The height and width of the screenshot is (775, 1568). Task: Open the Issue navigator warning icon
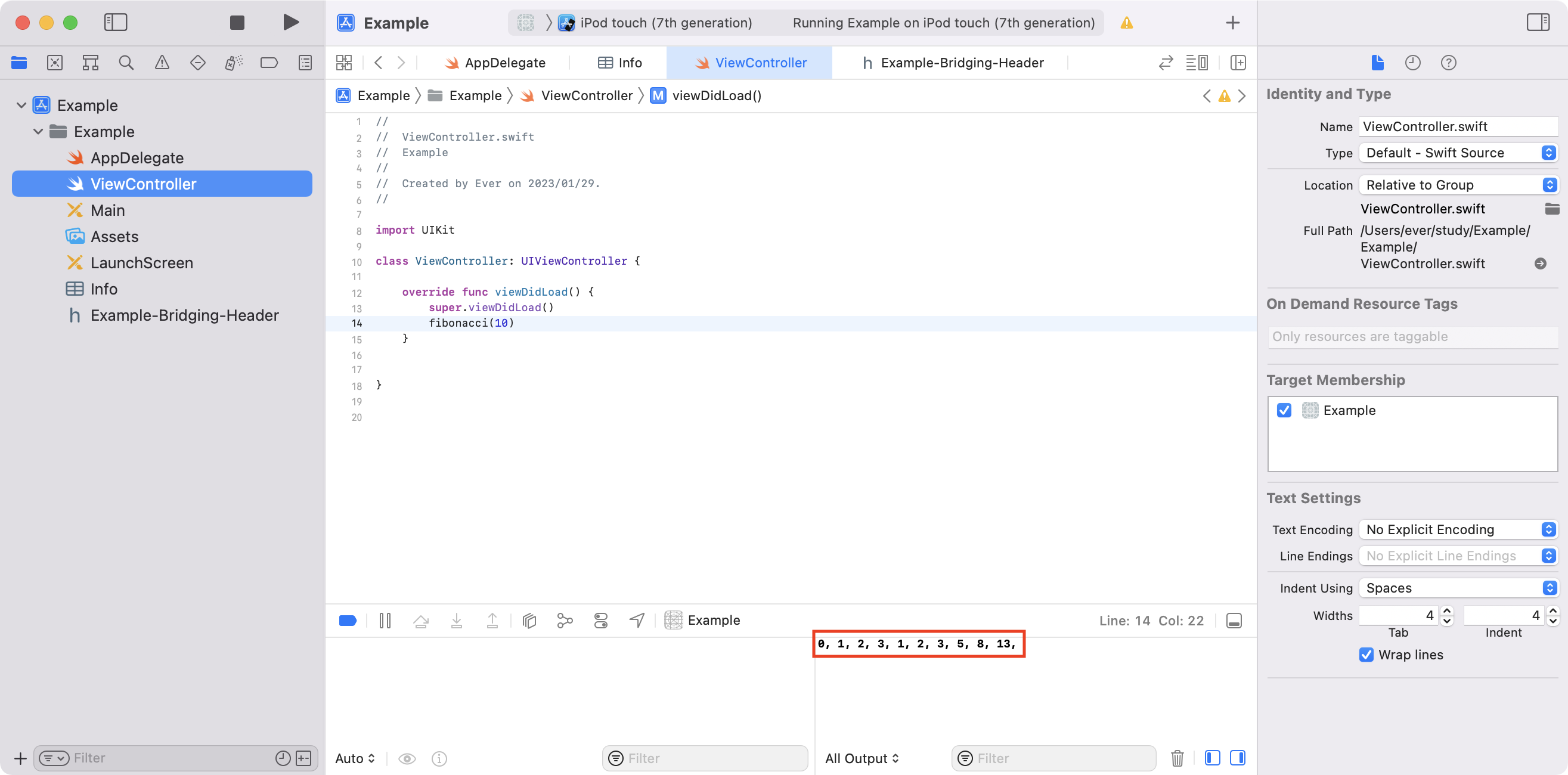click(162, 63)
